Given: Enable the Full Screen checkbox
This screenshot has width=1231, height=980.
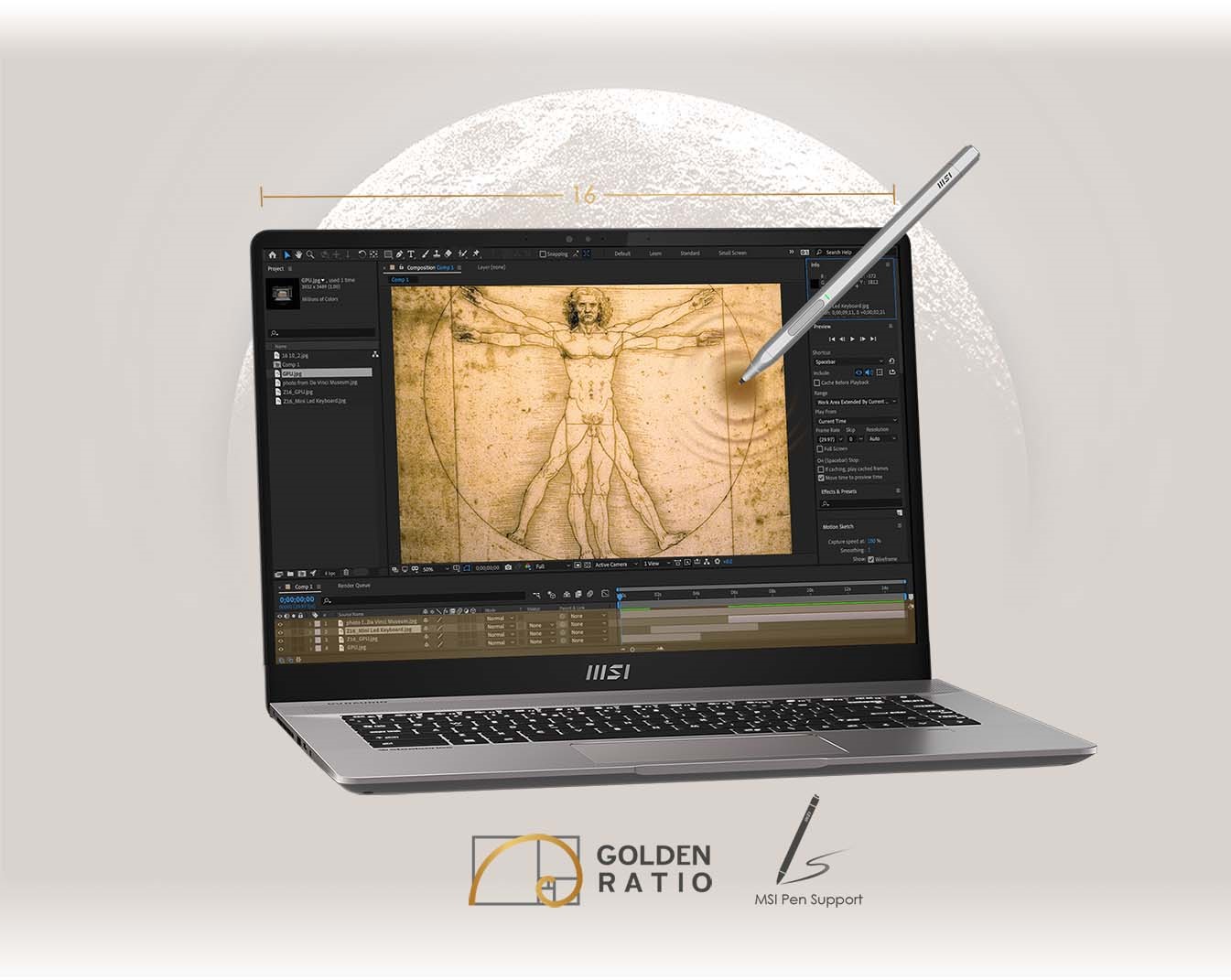Looking at the screenshot, I should (820, 449).
